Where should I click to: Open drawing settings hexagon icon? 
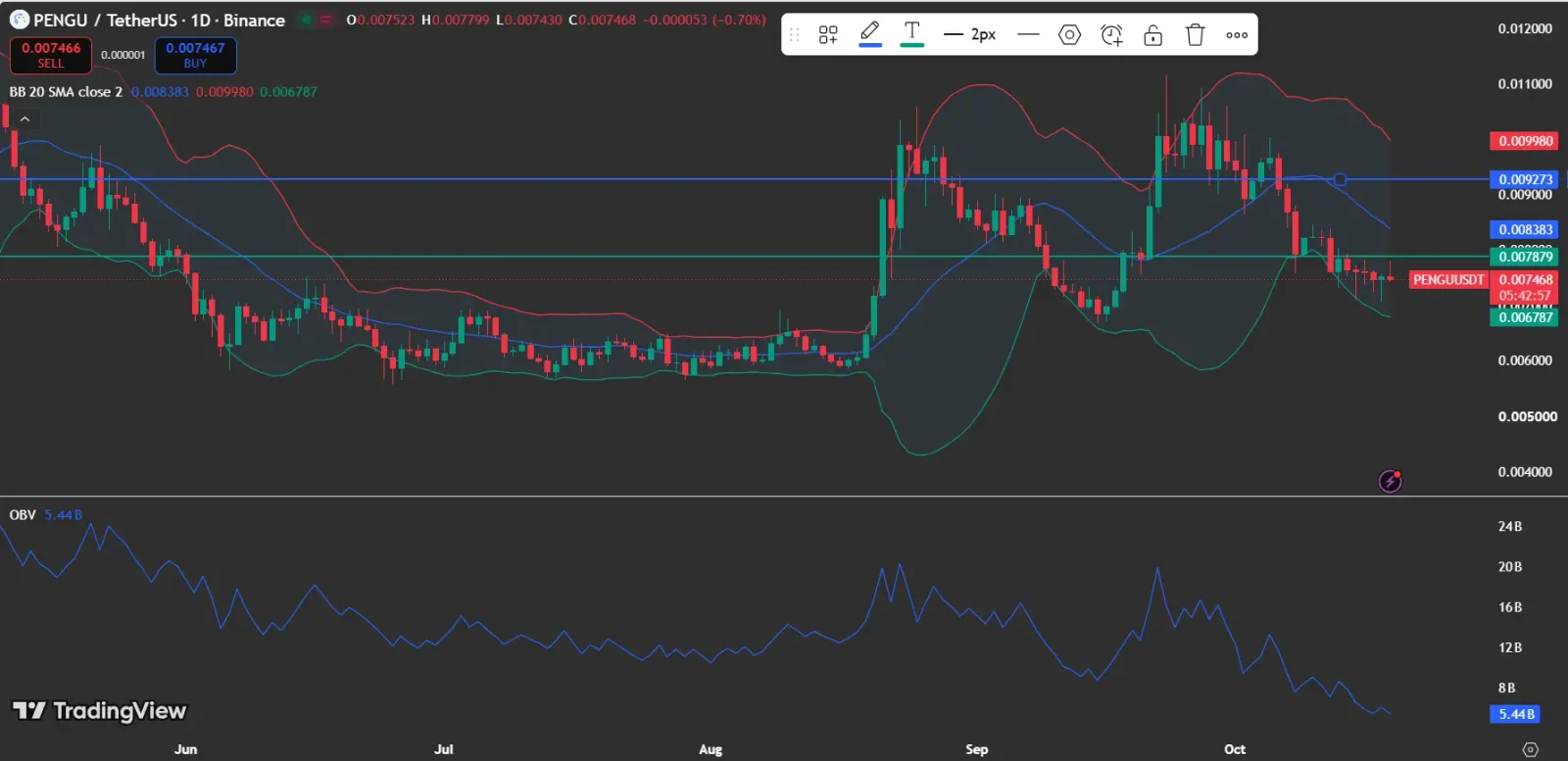[1069, 35]
